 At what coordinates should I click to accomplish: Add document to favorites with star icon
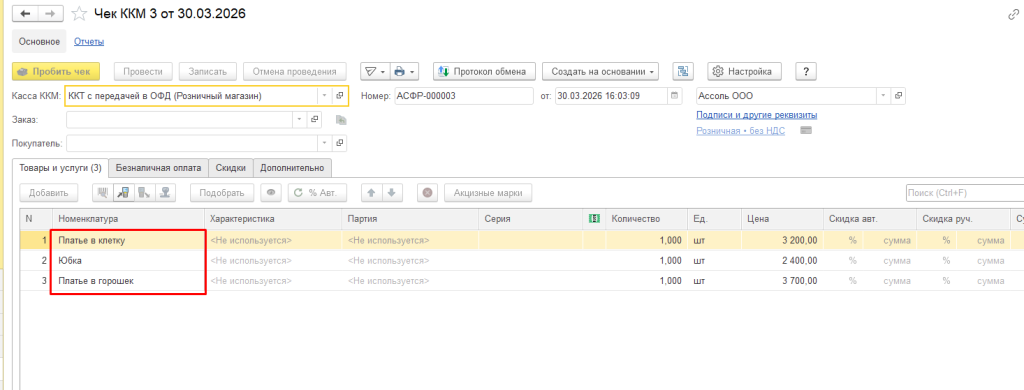tap(79, 13)
